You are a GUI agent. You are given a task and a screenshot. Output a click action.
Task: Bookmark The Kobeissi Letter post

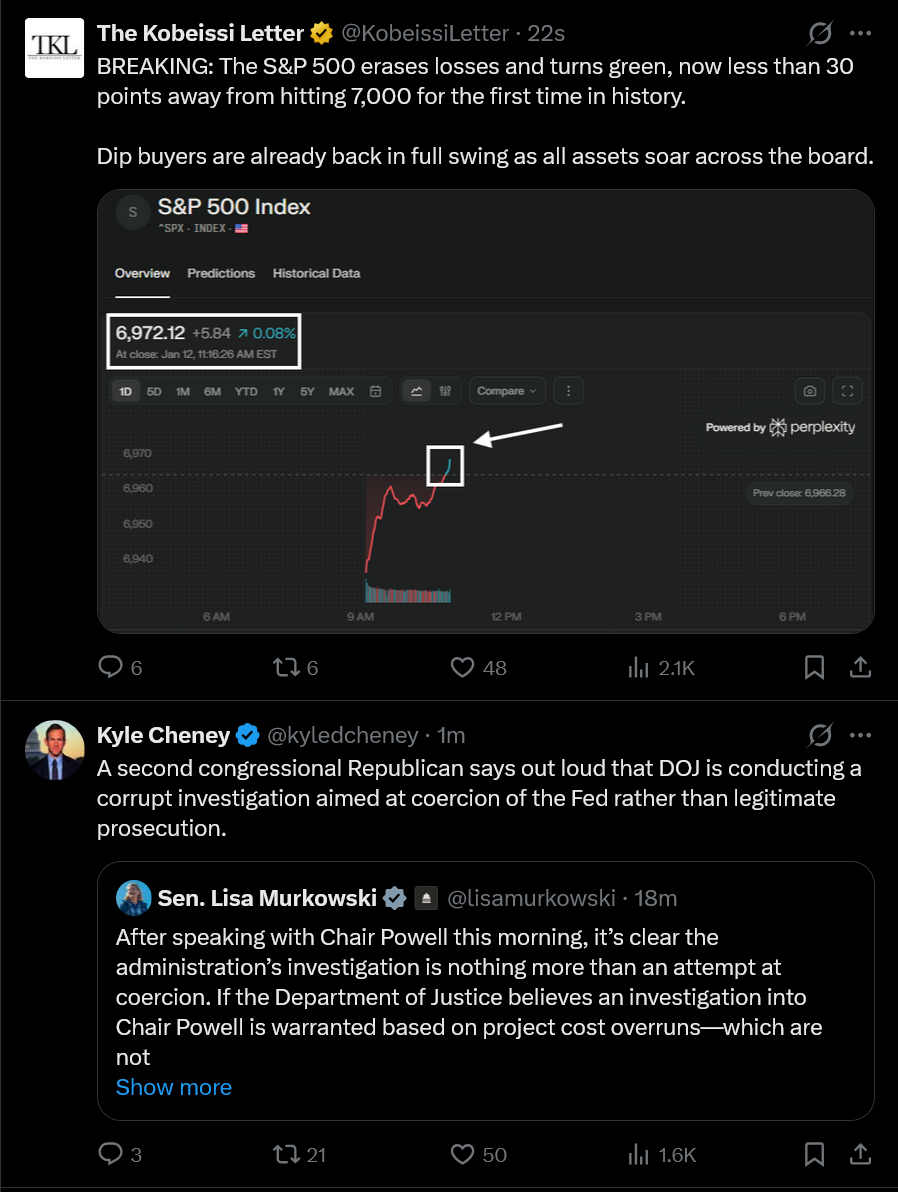pos(814,667)
